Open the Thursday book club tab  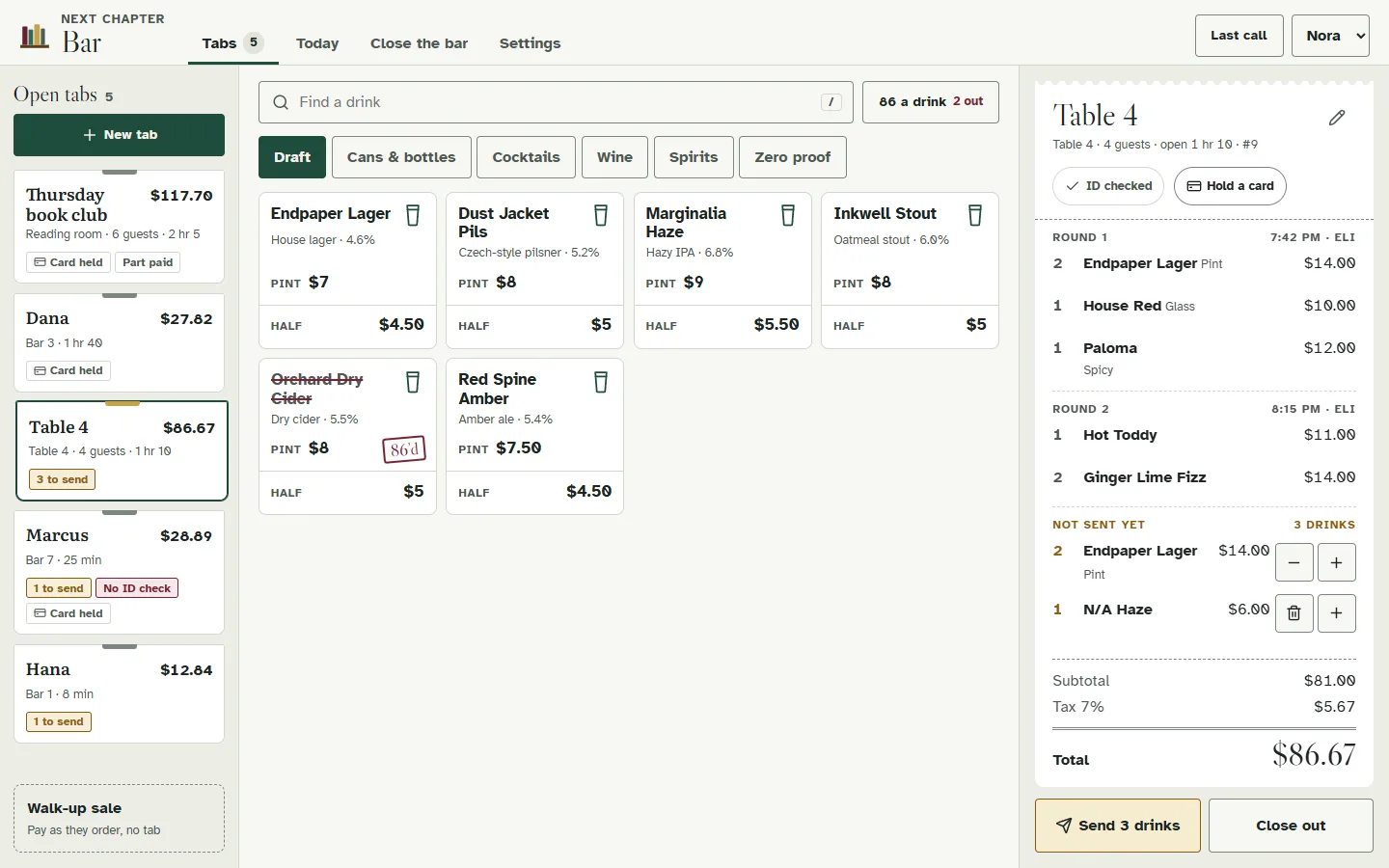120,227
